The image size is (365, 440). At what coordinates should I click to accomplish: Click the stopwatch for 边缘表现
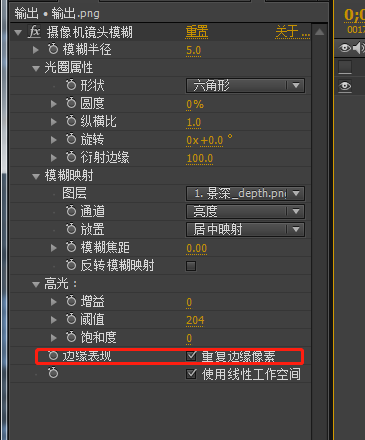coord(53,356)
